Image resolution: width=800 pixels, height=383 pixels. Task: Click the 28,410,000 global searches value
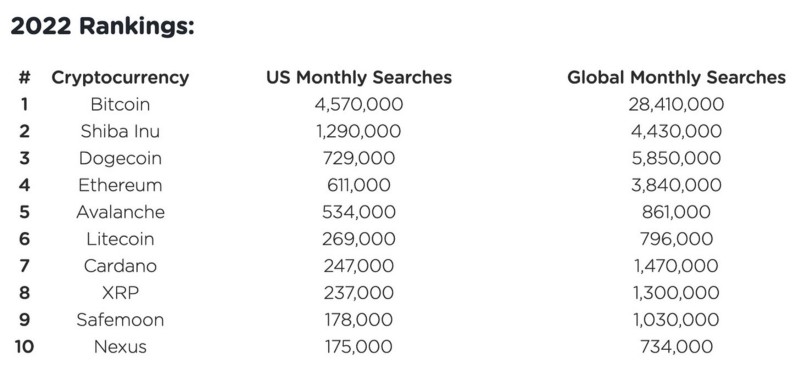pos(676,105)
